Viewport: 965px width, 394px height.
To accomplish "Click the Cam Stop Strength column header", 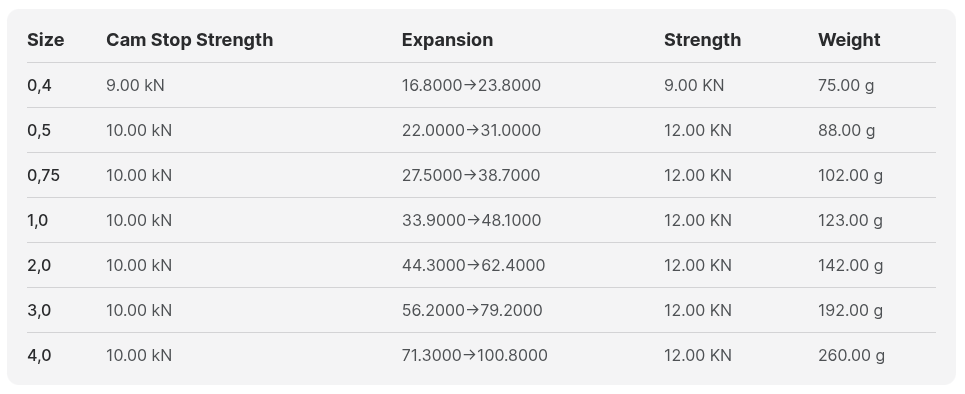I will pyautogui.click(x=190, y=40).
